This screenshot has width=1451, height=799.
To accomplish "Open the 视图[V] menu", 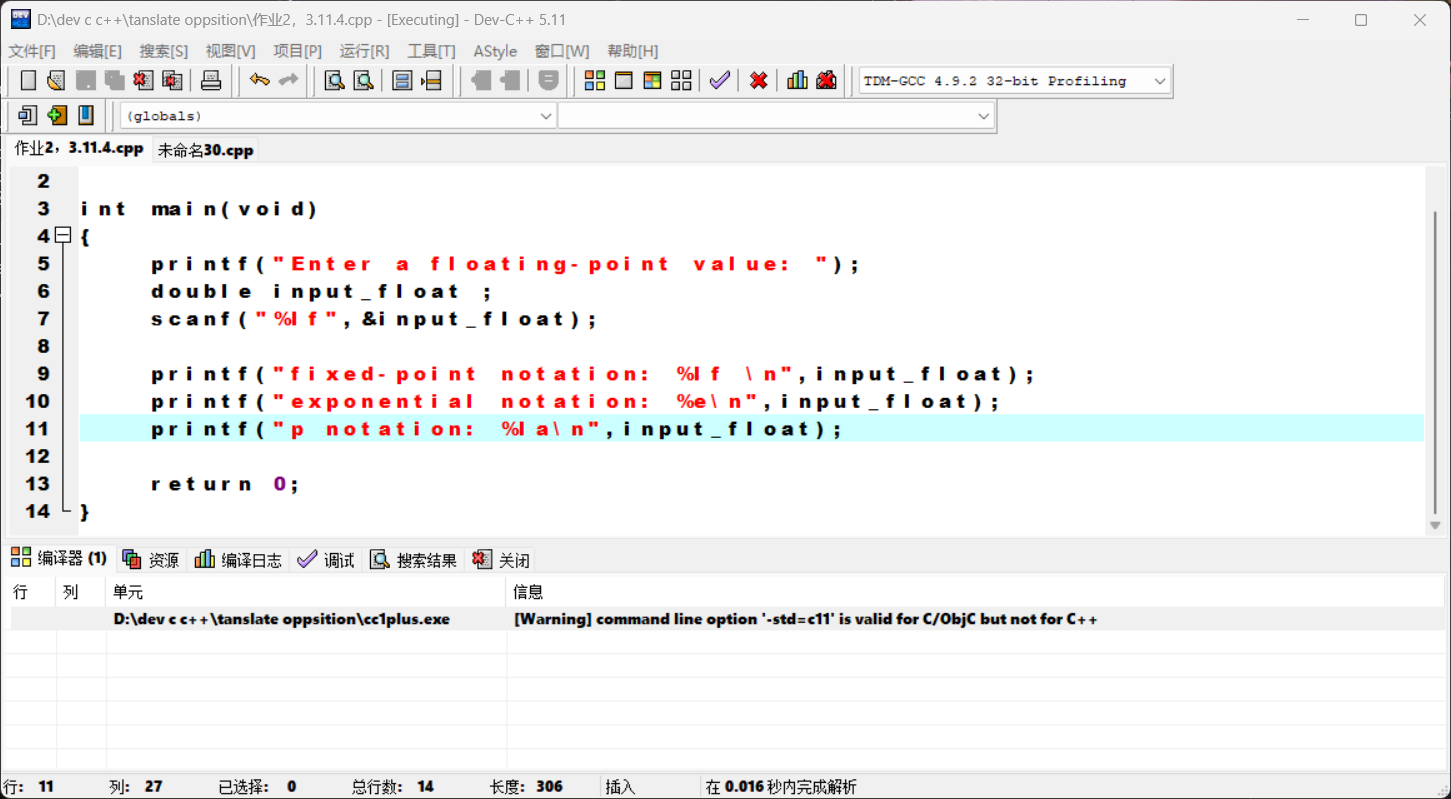I will click(x=231, y=51).
